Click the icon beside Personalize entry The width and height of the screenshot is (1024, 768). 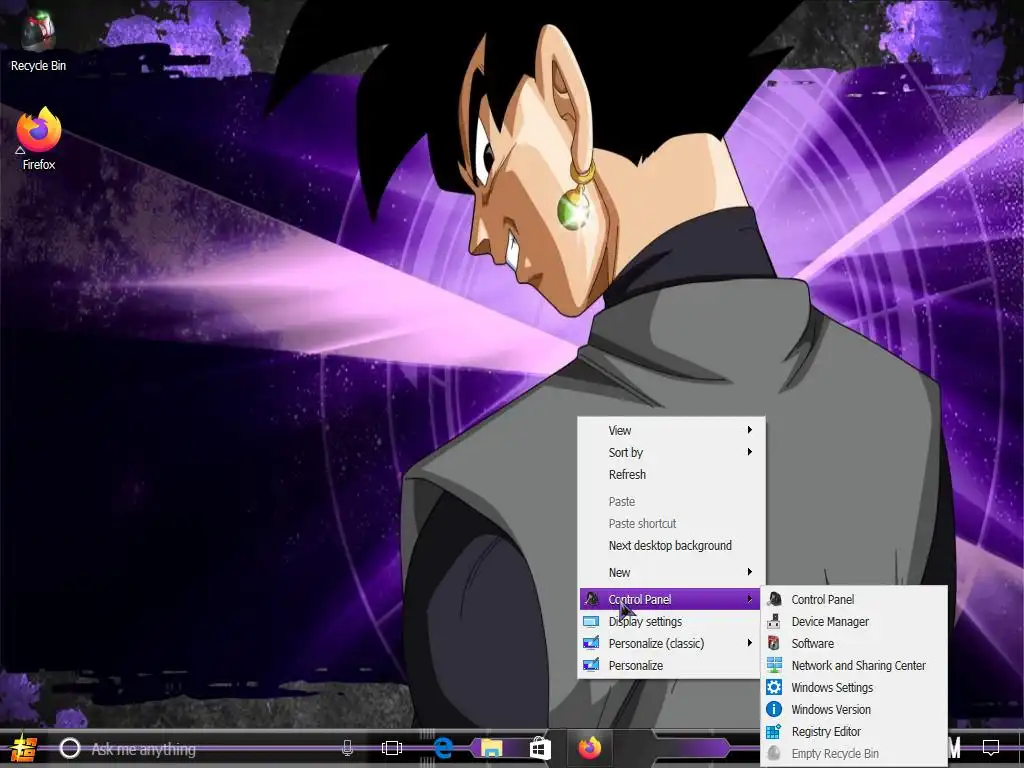point(591,665)
